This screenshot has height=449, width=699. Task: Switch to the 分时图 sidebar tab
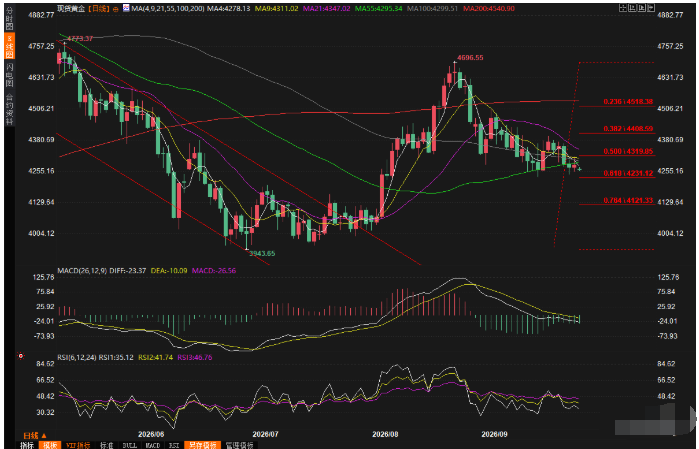pos(9,18)
